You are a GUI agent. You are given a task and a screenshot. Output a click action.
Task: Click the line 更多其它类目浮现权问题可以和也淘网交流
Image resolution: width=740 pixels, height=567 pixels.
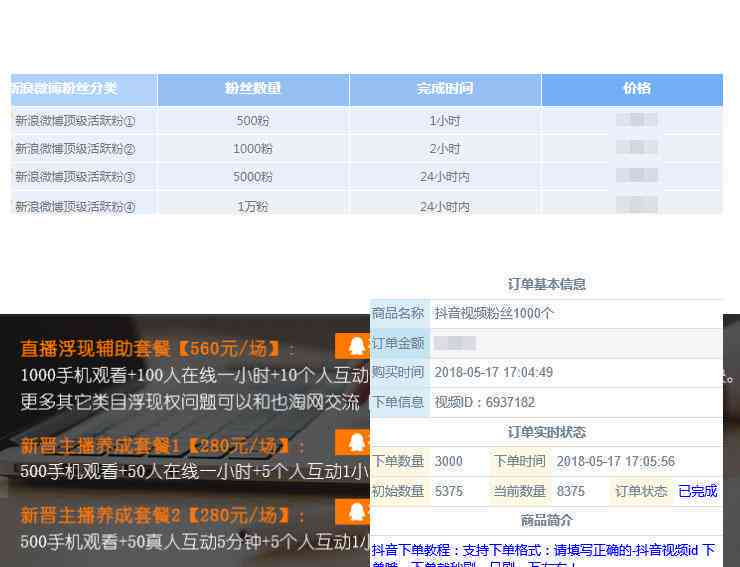pyautogui.click(x=190, y=402)
